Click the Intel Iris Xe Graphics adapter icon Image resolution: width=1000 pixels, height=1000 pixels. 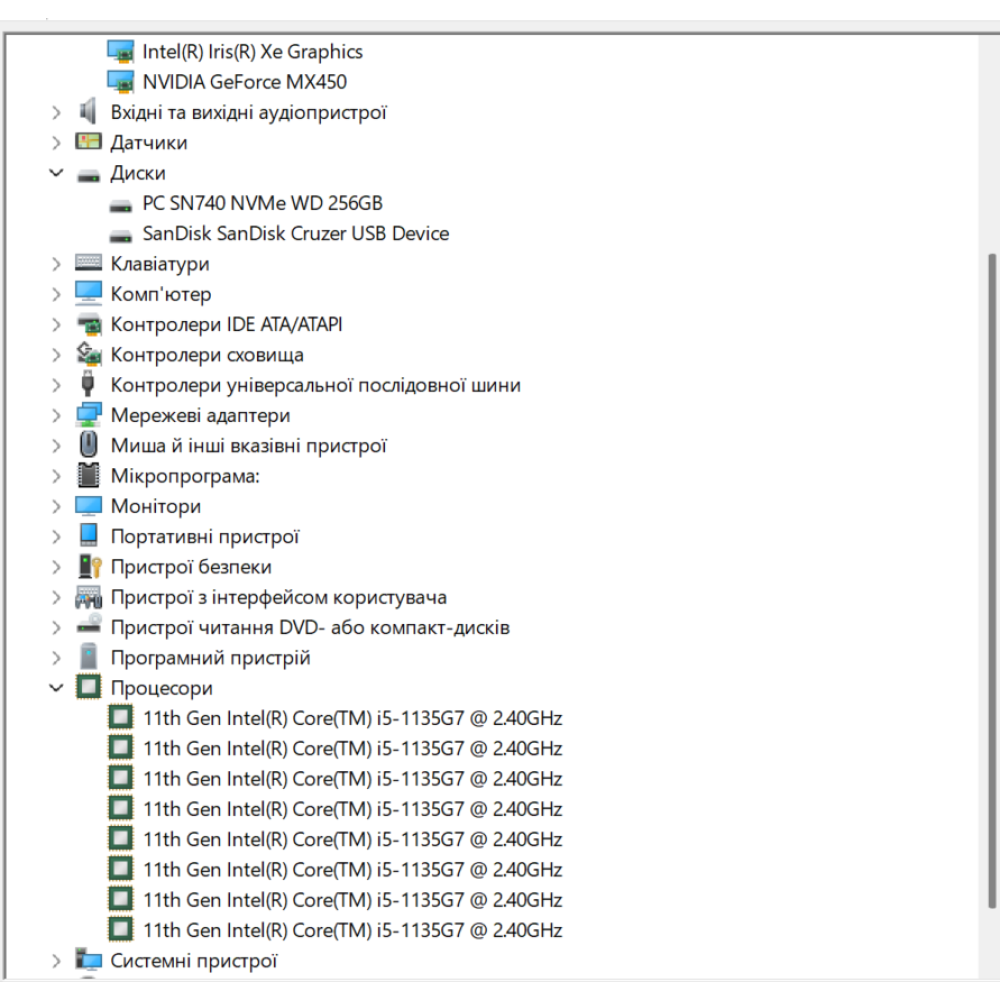tap(121, 52)
